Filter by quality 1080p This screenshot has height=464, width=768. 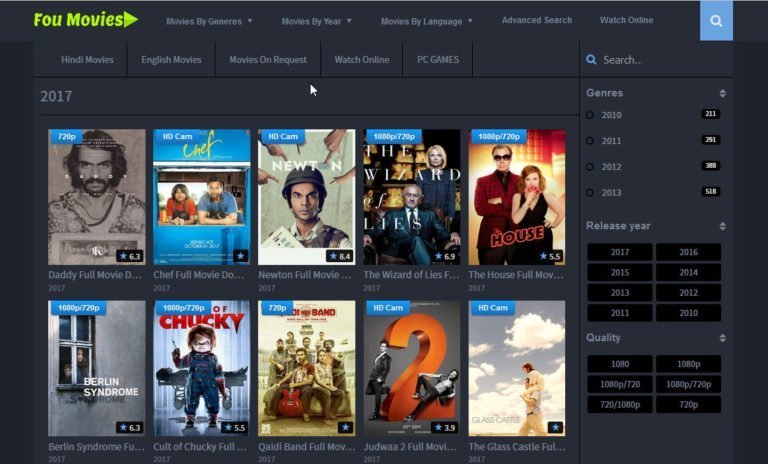pyautogui.click(x=688, y=364)
